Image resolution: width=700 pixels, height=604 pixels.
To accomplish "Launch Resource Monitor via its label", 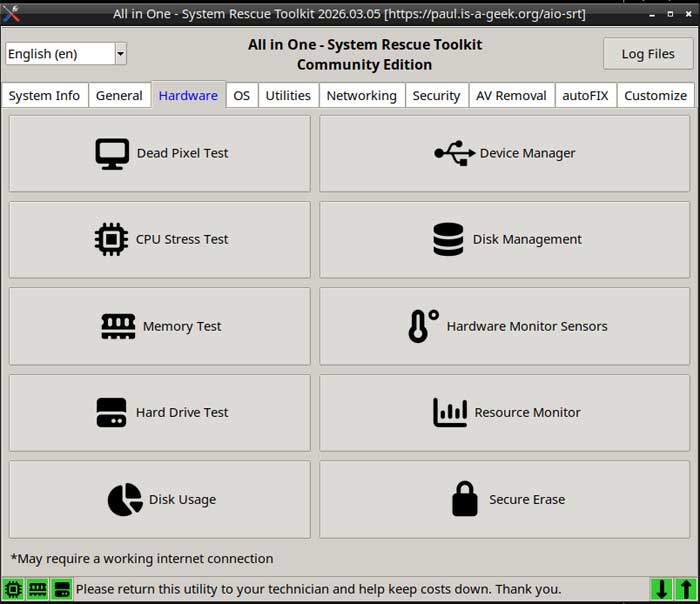I will pyautogui.click(x=527, y=412).
